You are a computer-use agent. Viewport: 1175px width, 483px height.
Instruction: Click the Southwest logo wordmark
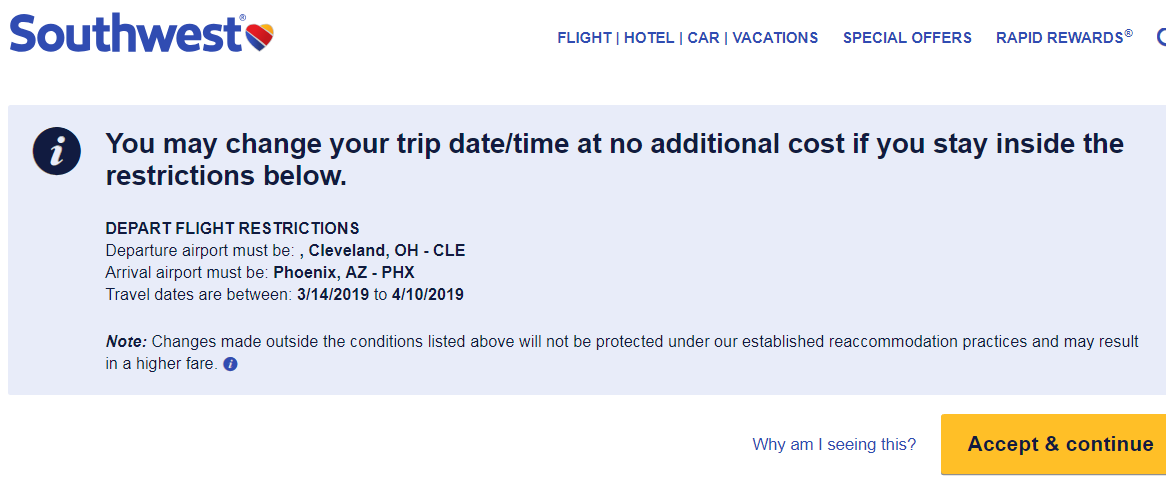click(125, 36)
